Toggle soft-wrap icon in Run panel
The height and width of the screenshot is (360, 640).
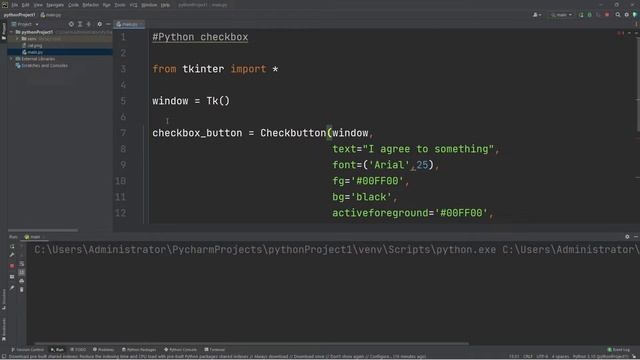22,264
